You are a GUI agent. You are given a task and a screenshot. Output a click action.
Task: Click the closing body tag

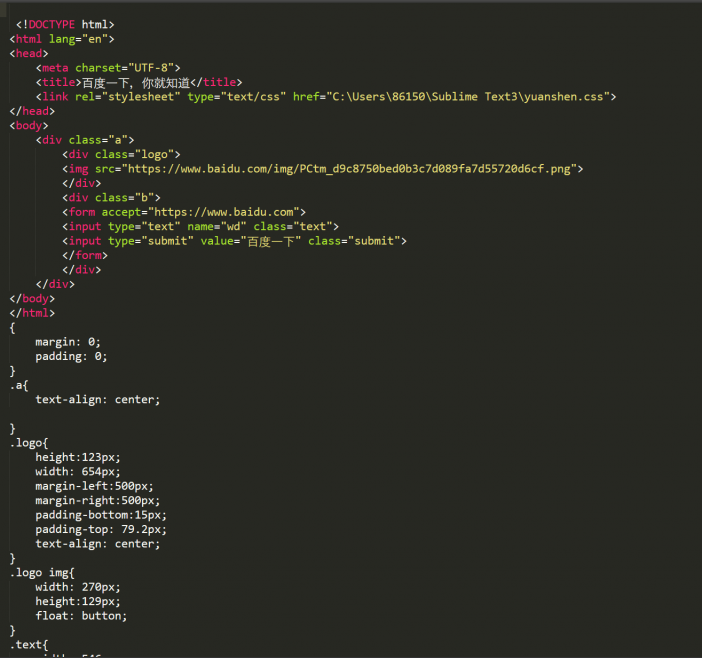click(x=32, y=299)
